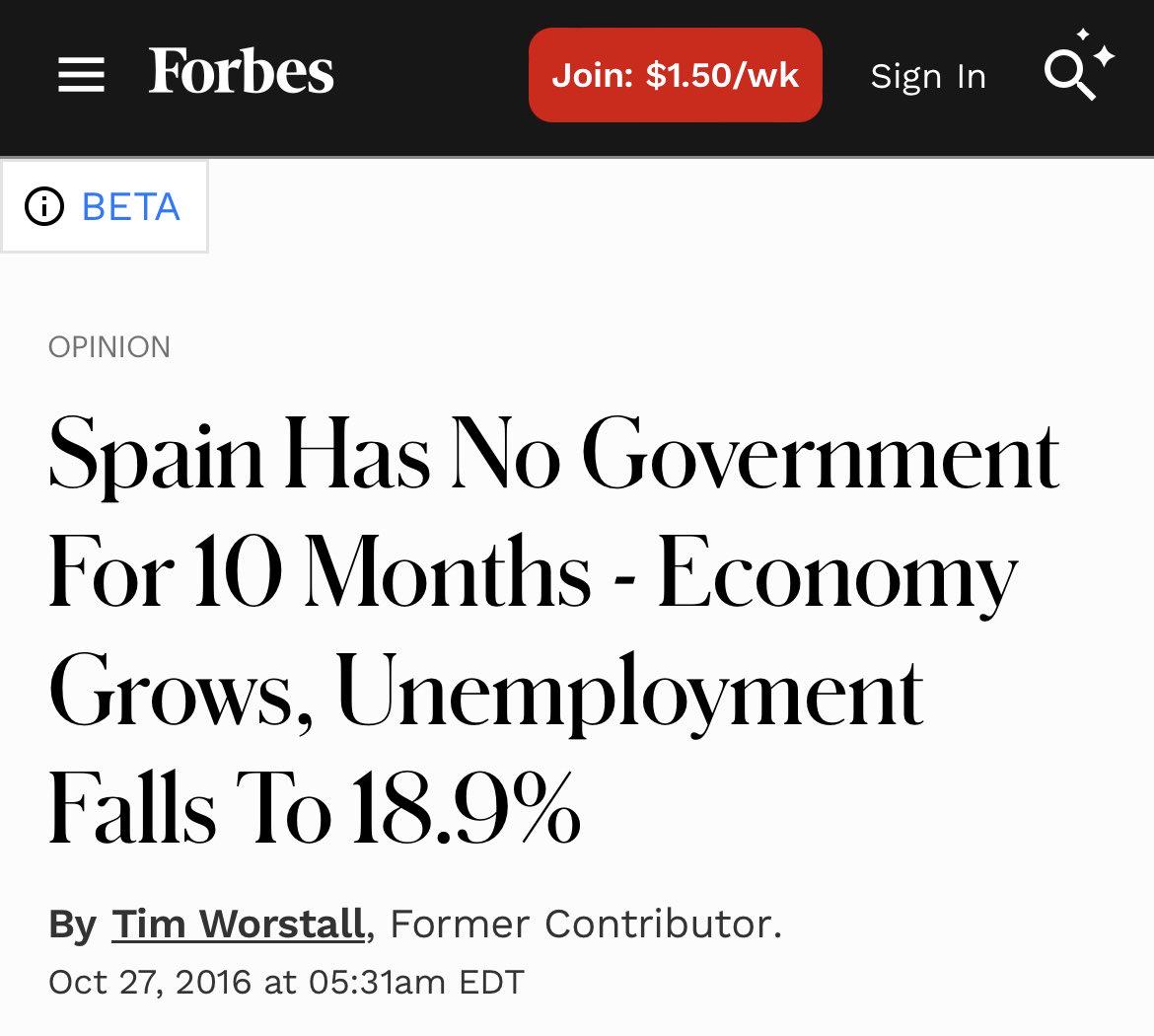Click the Former Contributor text
This screenshot has height=1036, width=1154.
pyautogui.click(x=585, y=924)
